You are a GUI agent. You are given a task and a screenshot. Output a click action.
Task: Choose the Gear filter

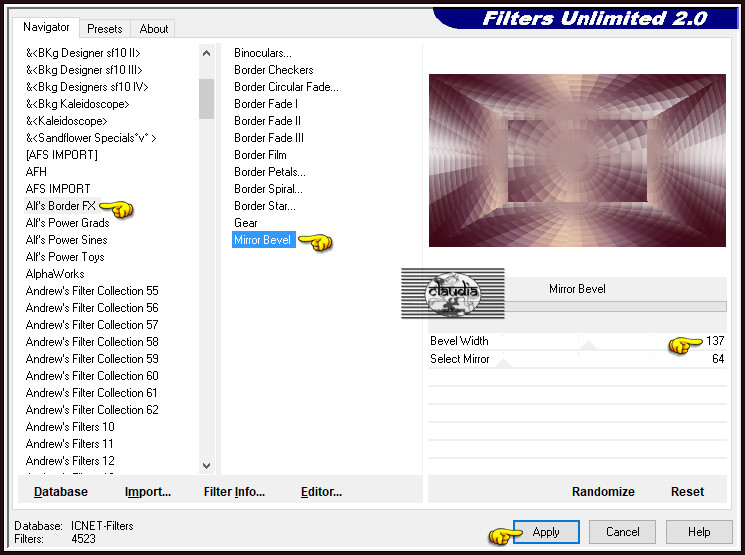[x=246, y=223]
